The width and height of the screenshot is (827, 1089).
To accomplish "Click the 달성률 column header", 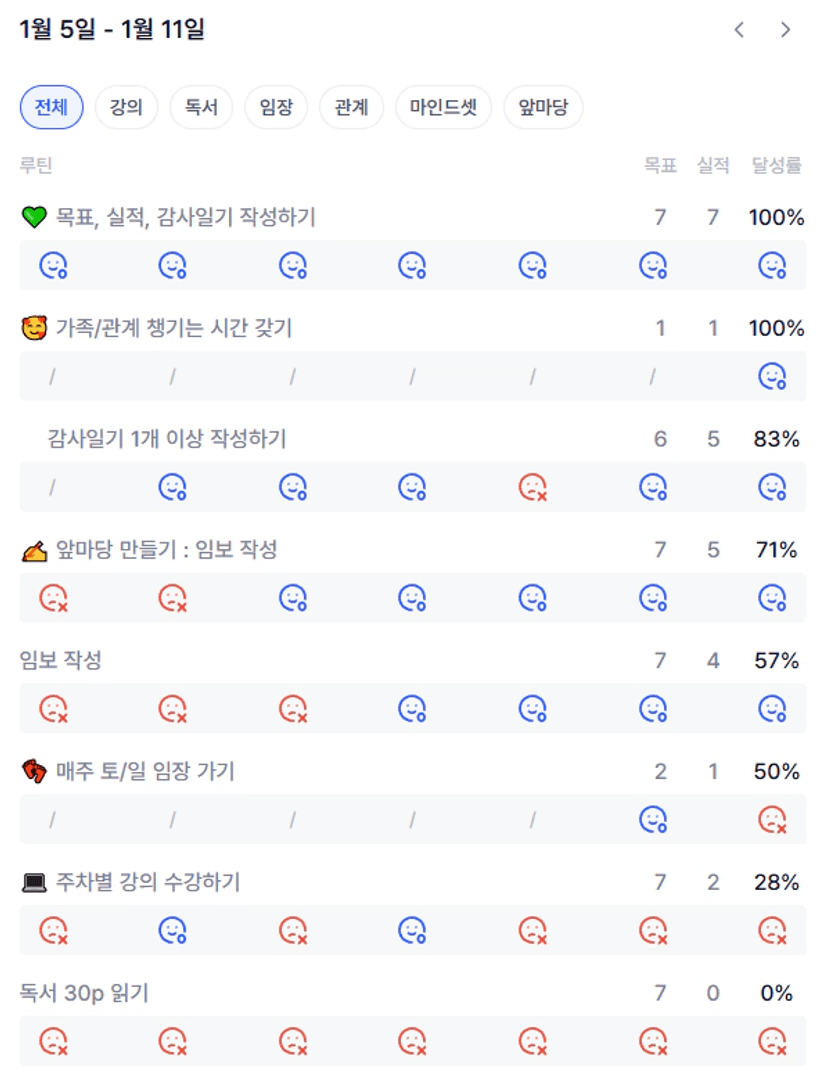I will [x=776, y=166].
